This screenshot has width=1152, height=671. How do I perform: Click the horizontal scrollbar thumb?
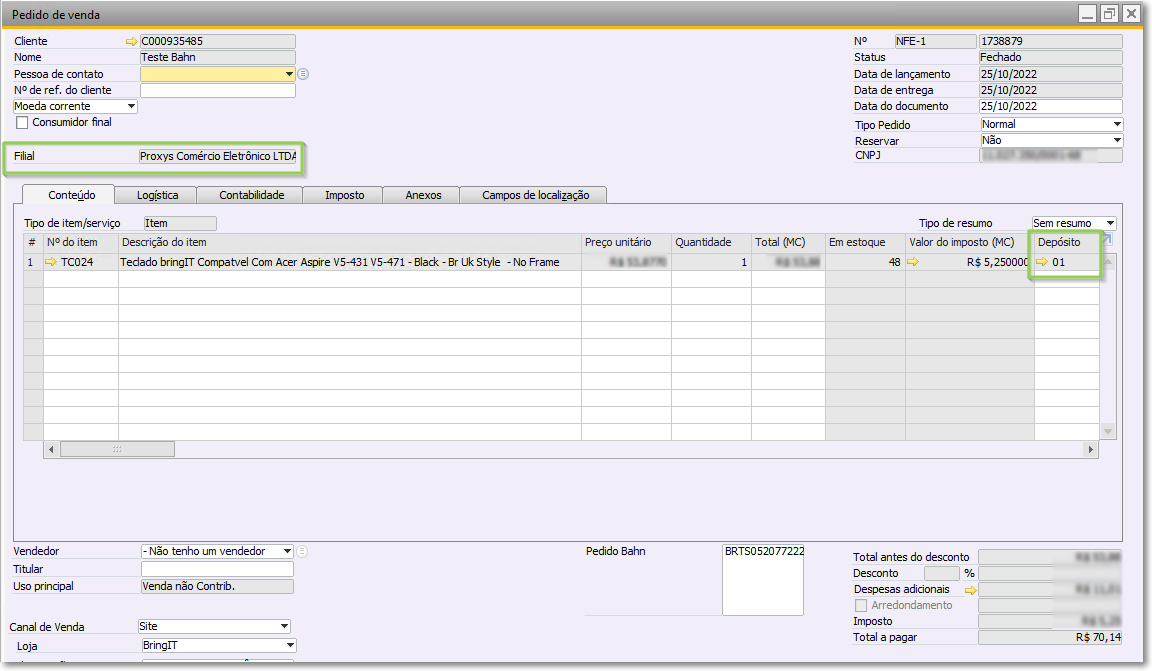point(117,449)
